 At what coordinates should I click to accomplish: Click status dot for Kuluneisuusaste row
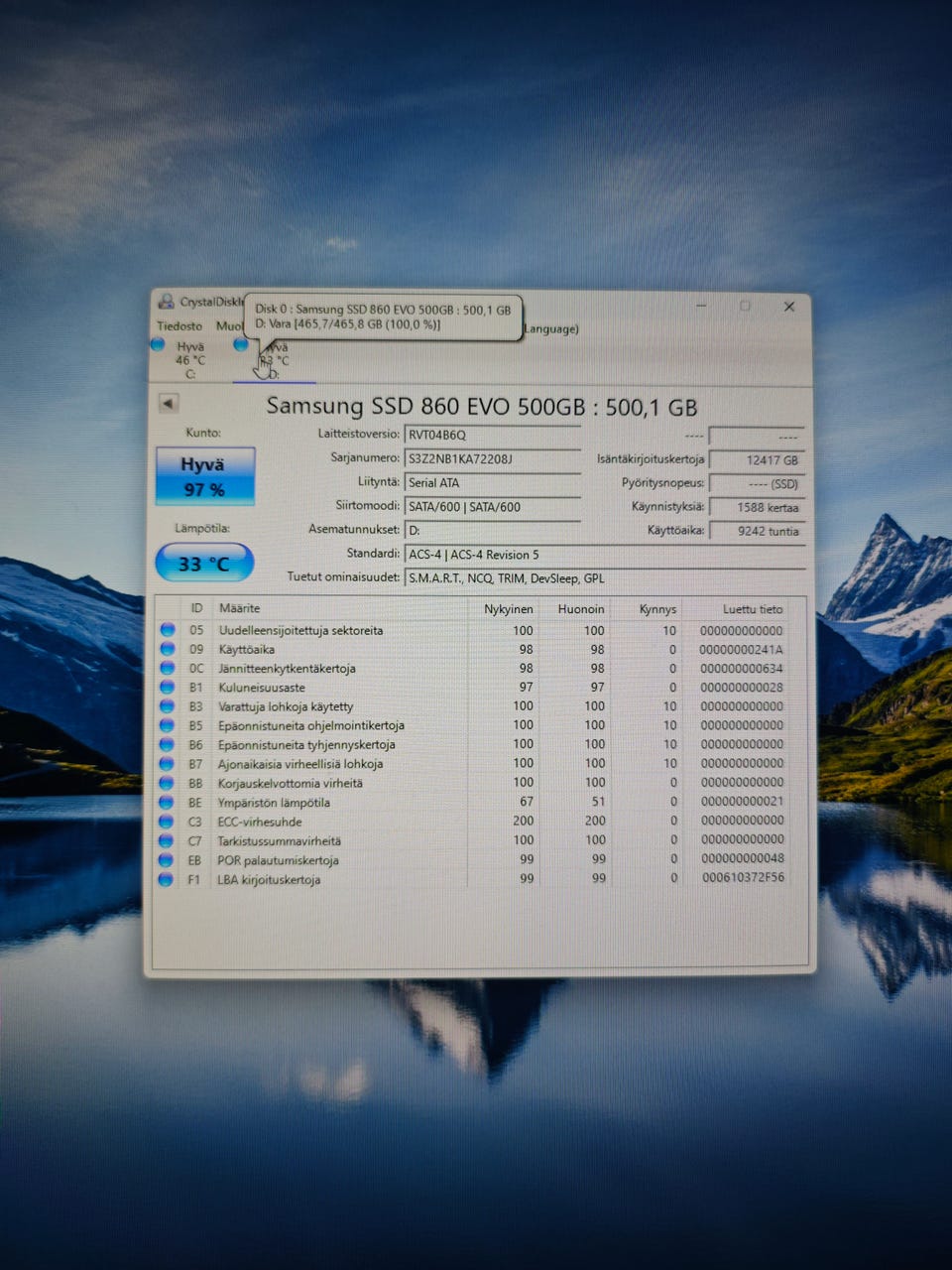coord(168,687)
